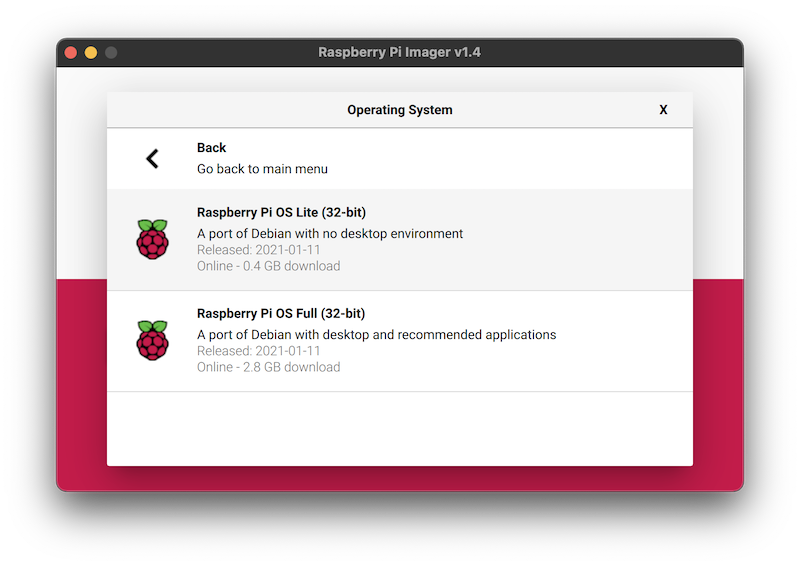This screenshot has width=800, height=566.
Task: Click the raspberry logo beside OS Lite
Action: click(152, 240)
